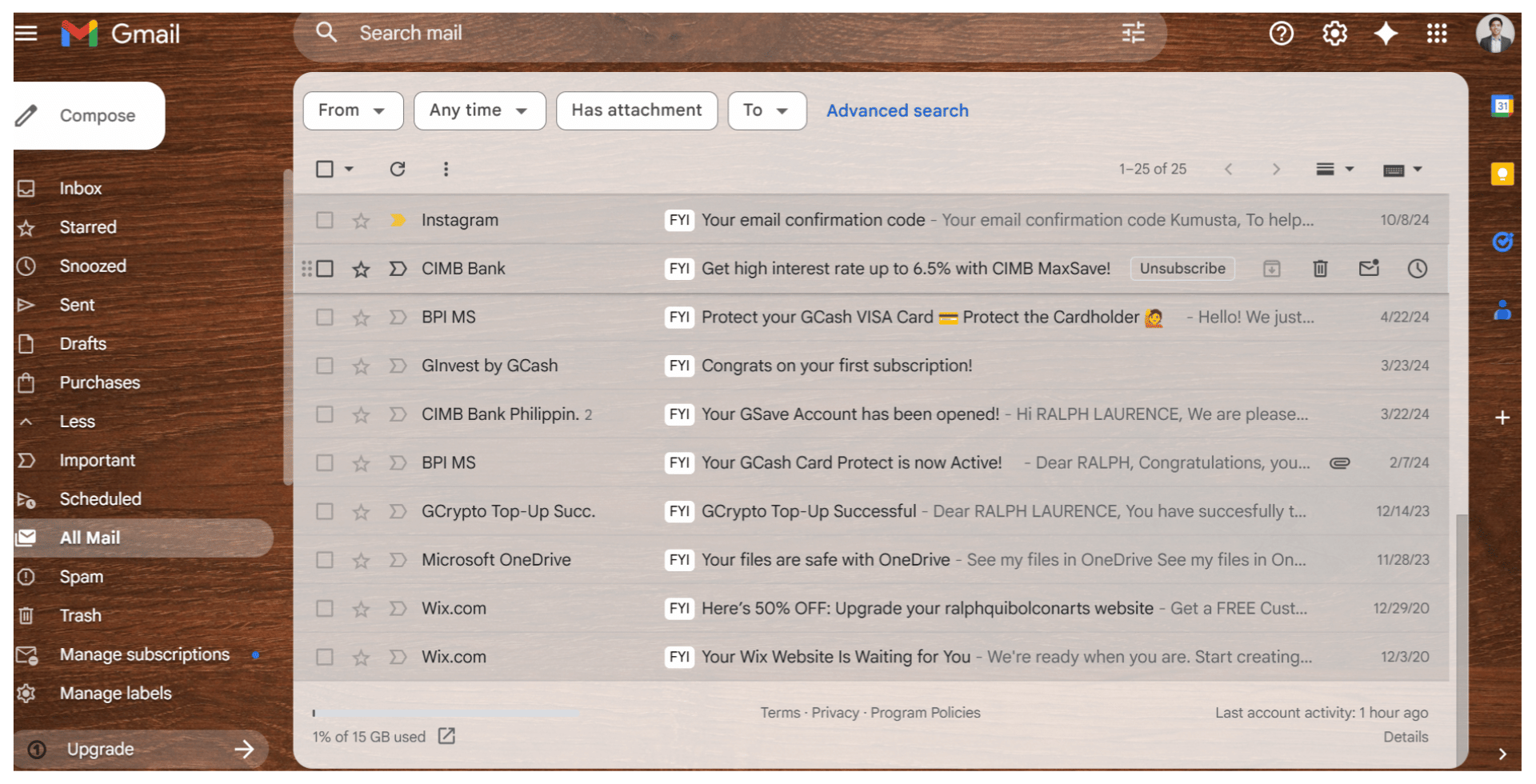Show search options slider icon
The image size is (1536, 784).
pyautogui.click(x=1134, y=33)
